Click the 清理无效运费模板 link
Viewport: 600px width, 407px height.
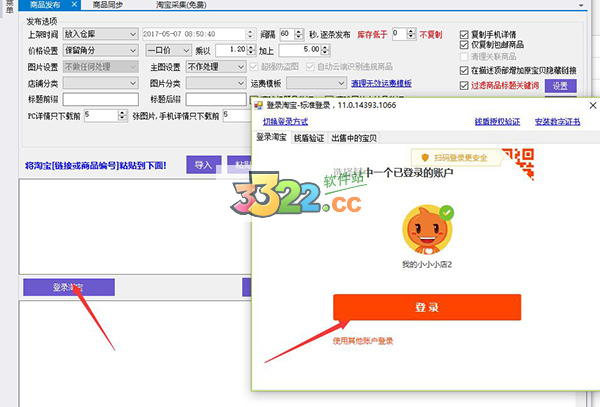[381, 83]
